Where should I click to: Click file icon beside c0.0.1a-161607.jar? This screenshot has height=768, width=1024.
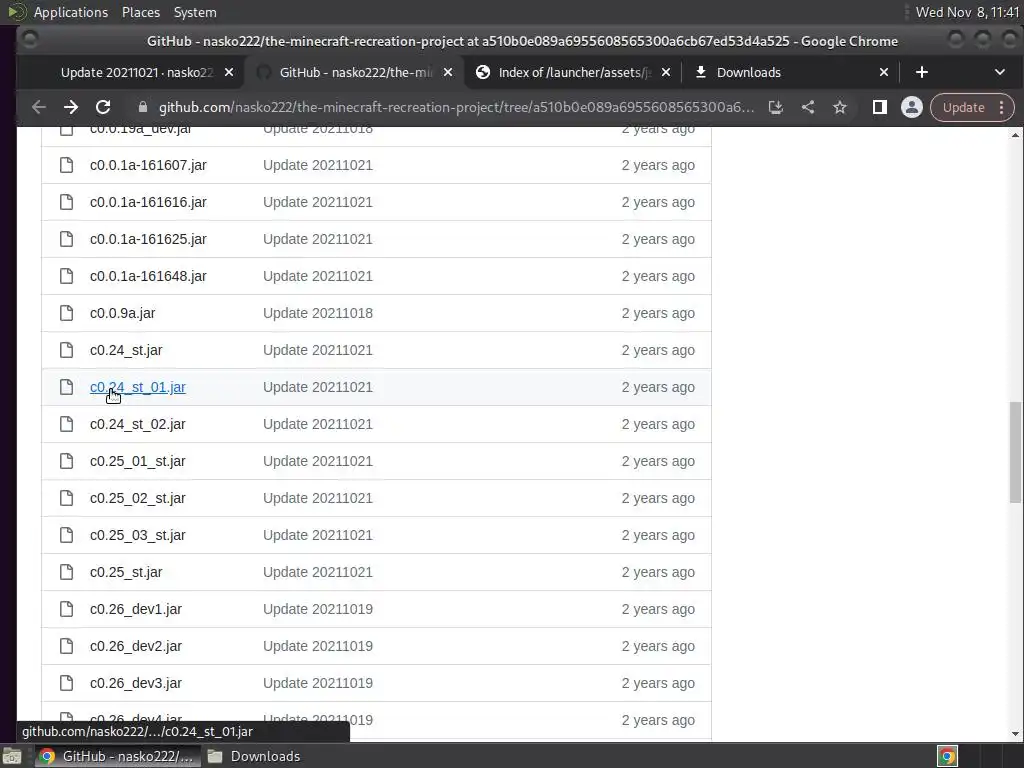pyautogui.click(x=67, y=165)
